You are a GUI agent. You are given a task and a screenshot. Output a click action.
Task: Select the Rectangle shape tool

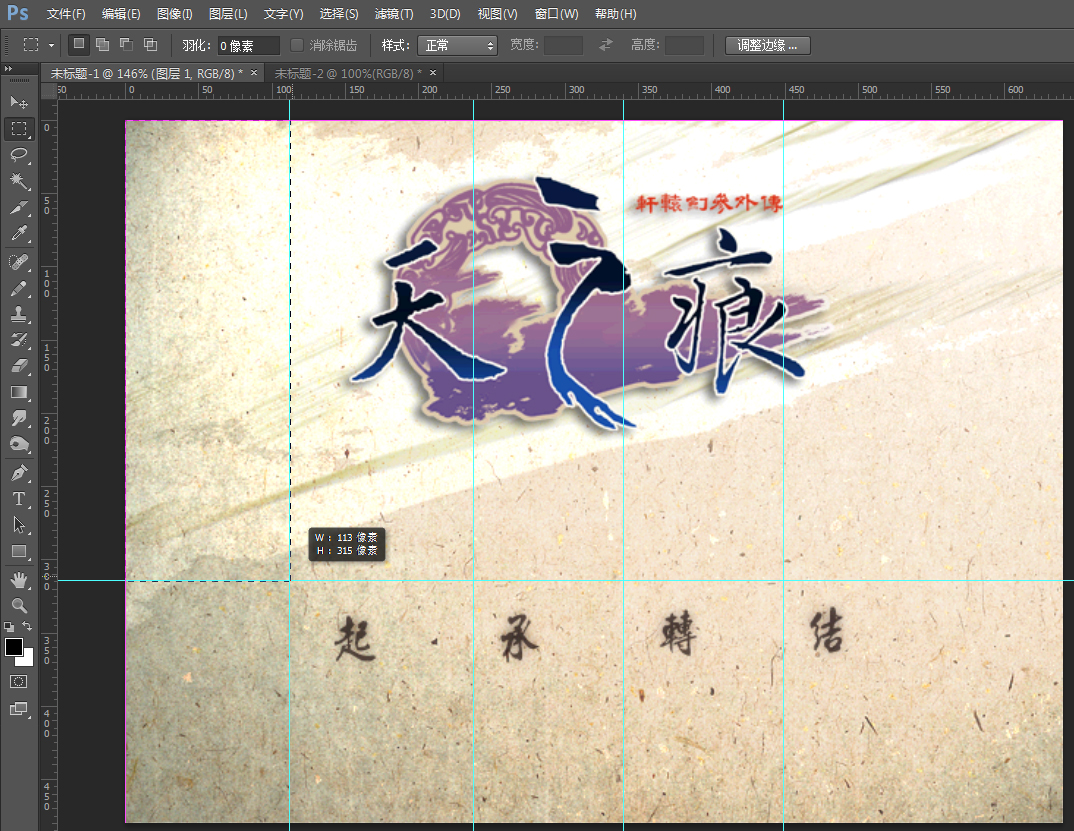(x=18, y=551)
